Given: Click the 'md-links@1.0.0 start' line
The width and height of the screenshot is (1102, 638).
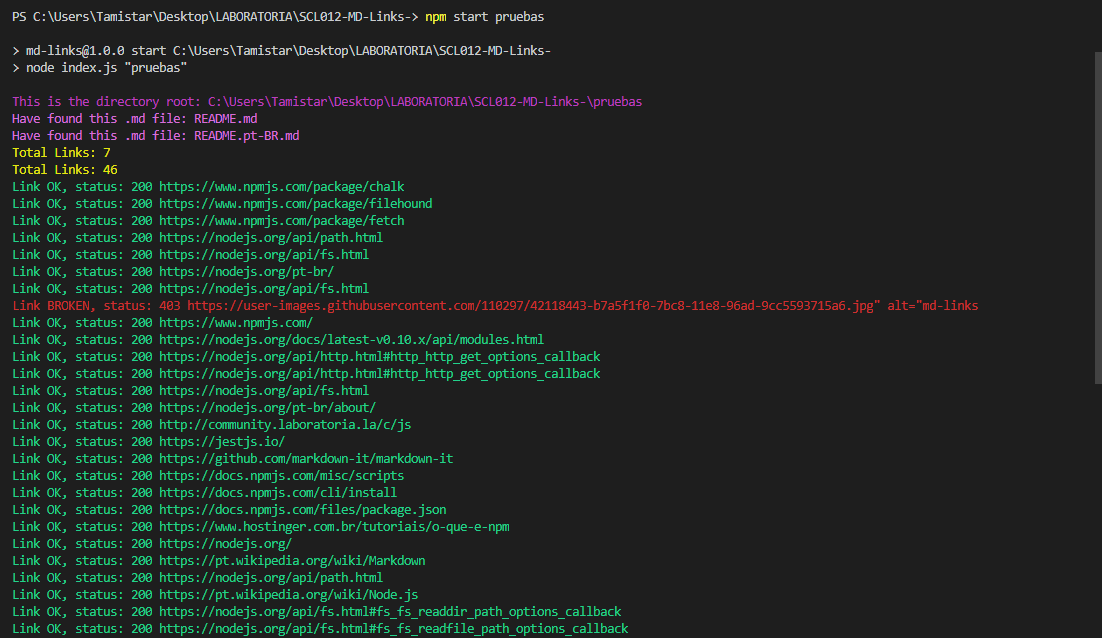Looking at the screenshot, I should [281, 51].
